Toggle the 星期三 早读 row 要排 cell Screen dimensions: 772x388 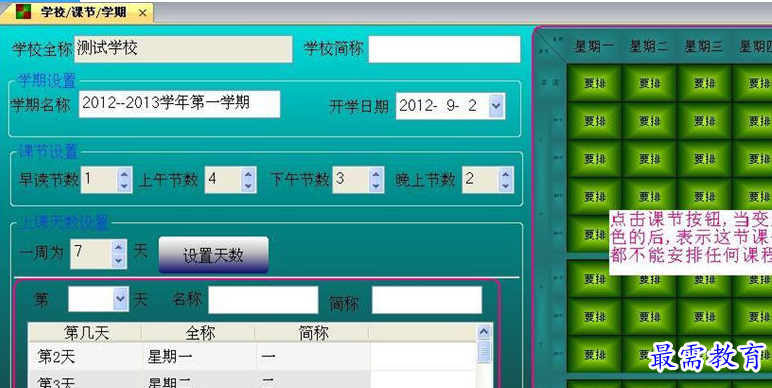(x=704, y=83)
